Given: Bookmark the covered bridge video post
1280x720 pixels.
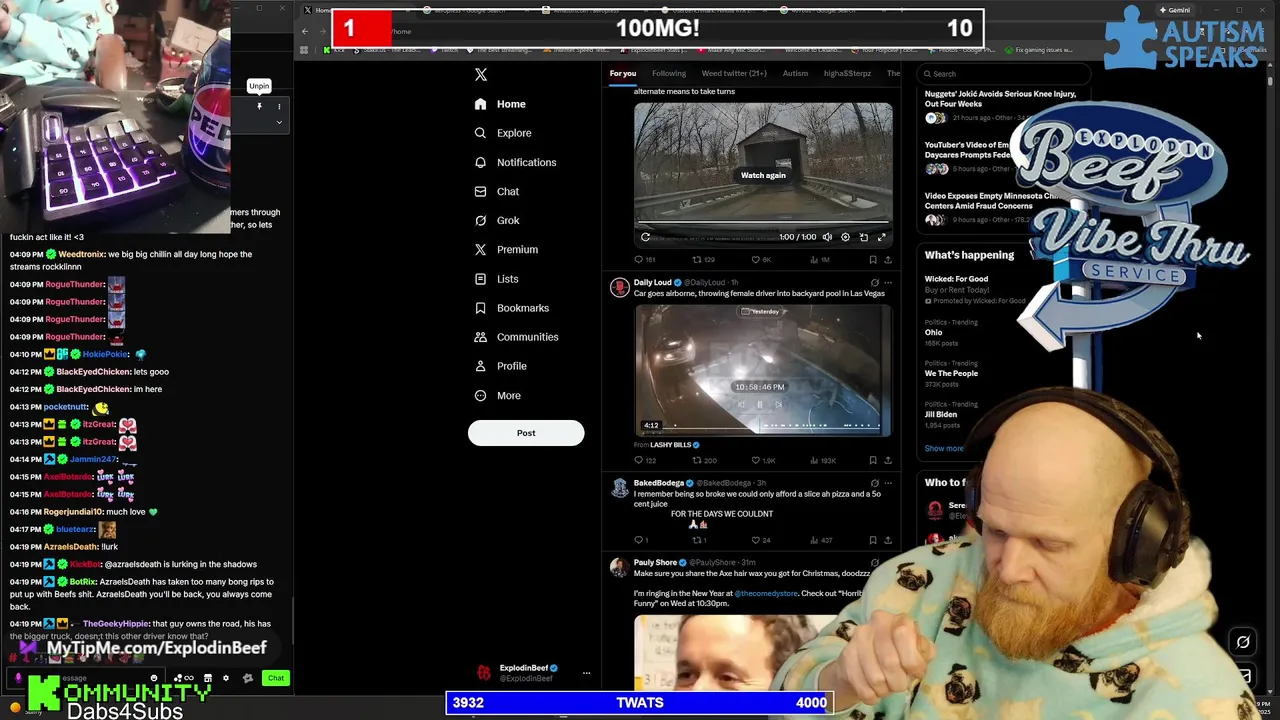Looking at the screenshot, I should coord(873,260).
